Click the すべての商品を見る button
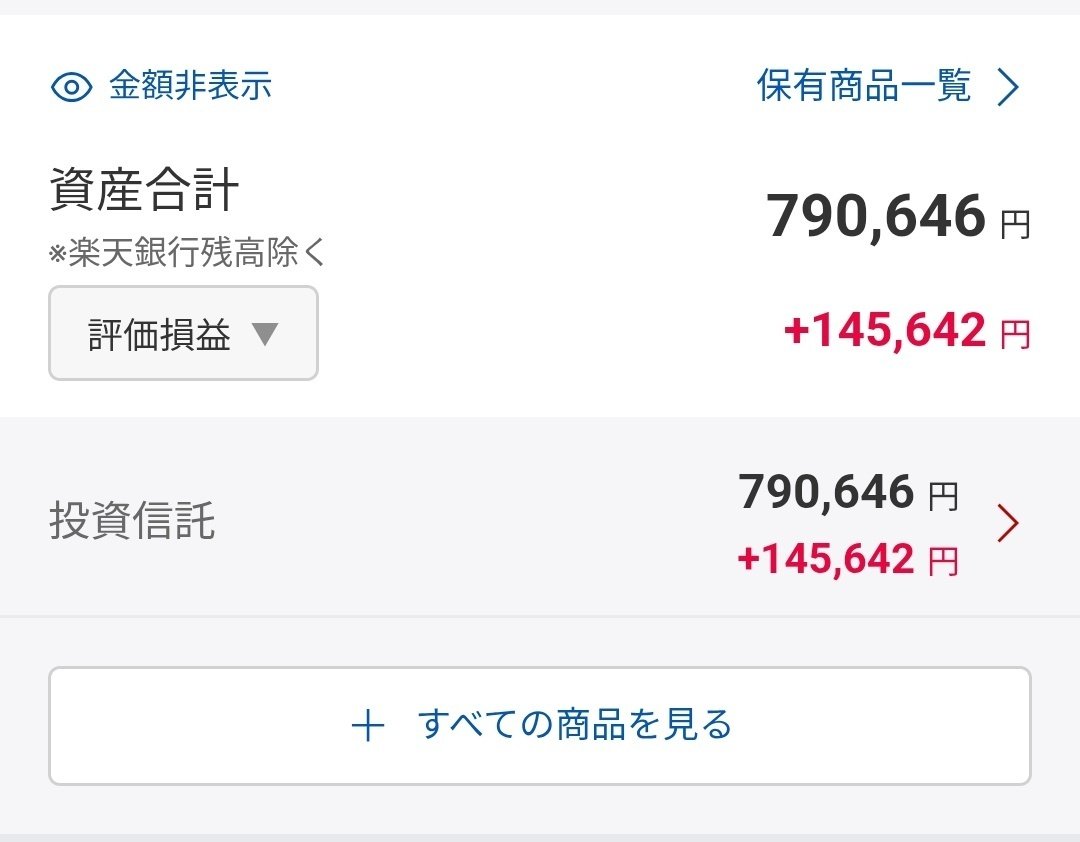The image size is (1080, 842). (x=540, y=725)
